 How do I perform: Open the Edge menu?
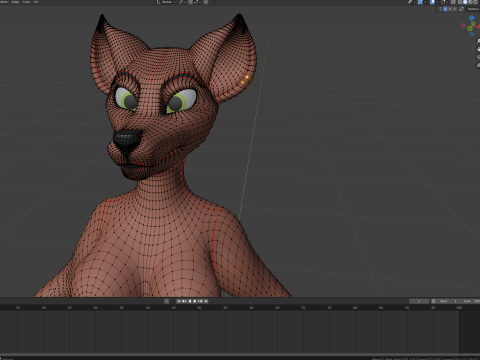point(15,2)
